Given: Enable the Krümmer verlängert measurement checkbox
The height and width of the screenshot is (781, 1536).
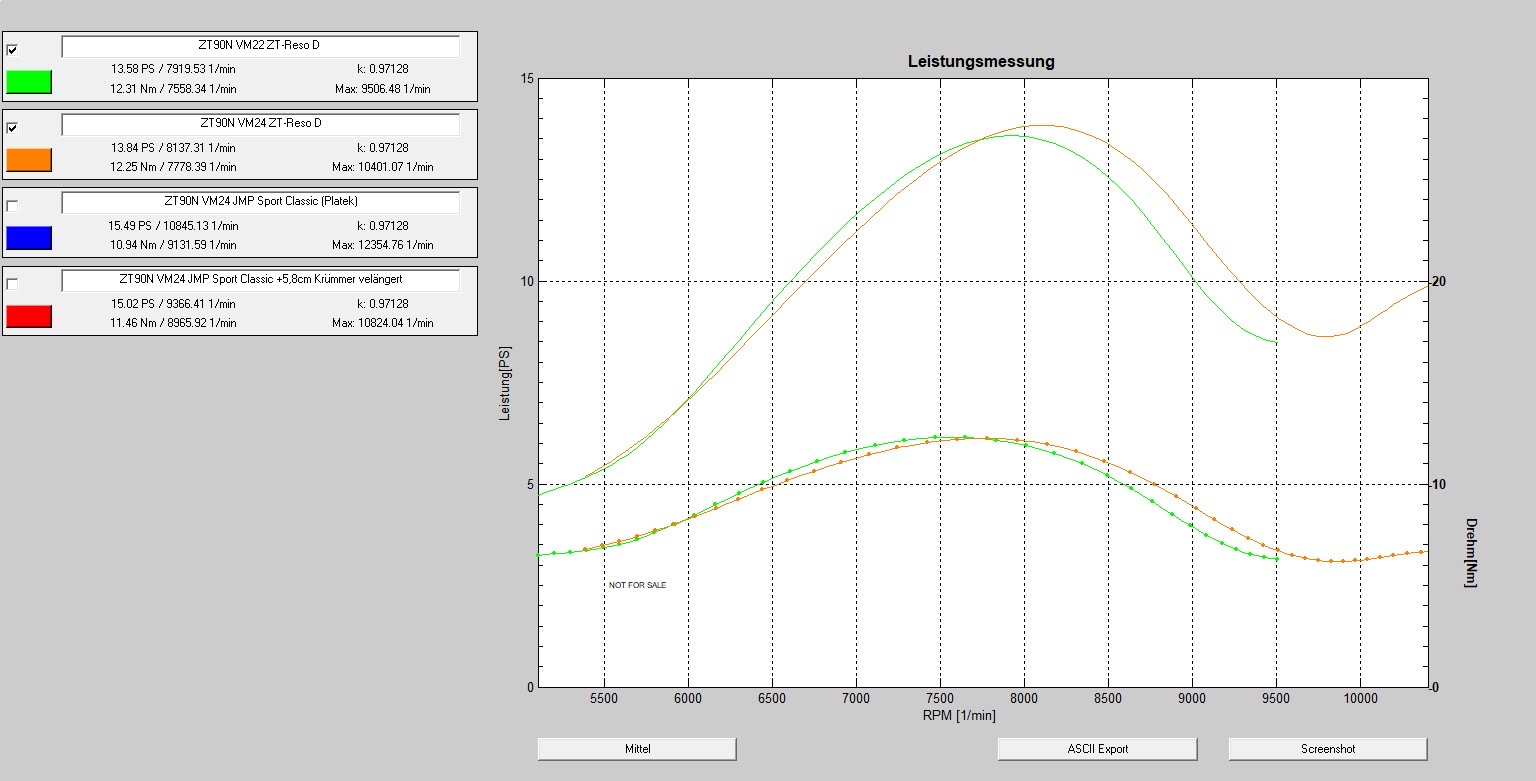Looking at the screenshot, I should (12, 284).
